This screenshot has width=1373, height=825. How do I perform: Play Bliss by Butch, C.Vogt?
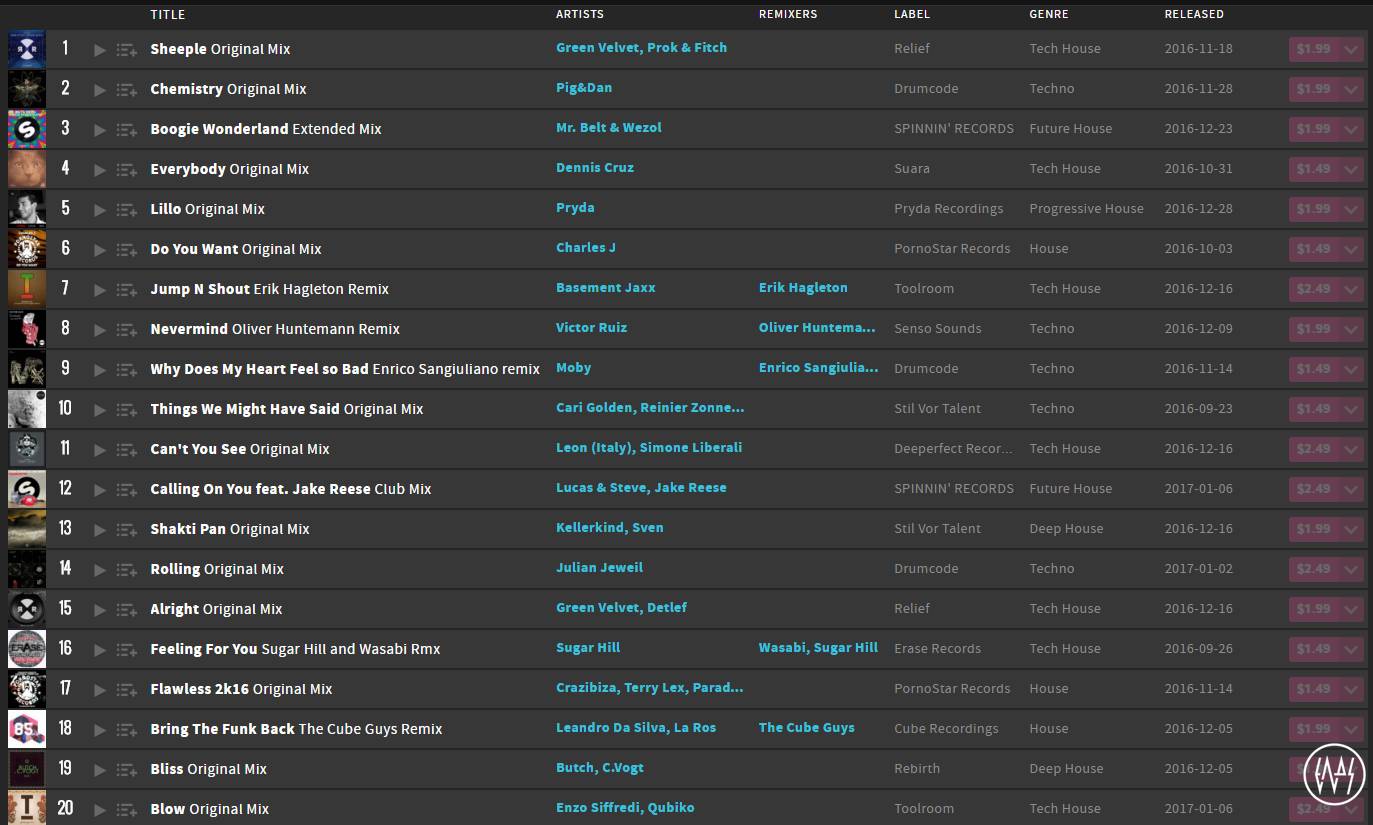(100, 769)
